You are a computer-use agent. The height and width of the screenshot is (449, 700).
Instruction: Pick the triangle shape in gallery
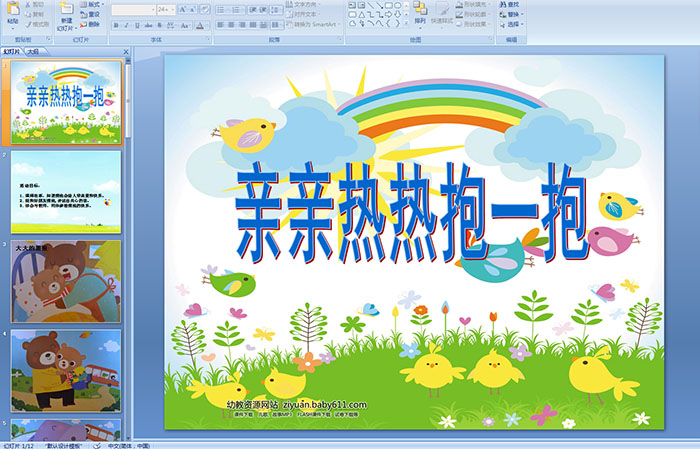[362, 15]
